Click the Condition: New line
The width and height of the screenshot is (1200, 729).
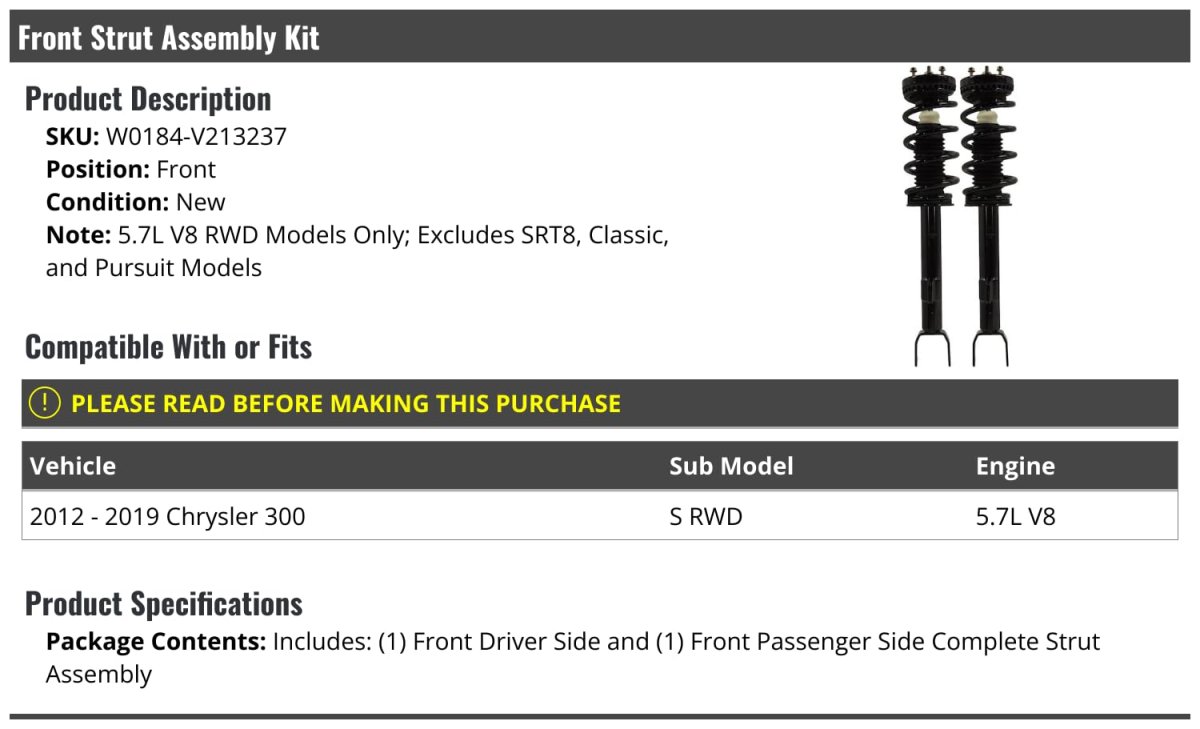point(136,202)
